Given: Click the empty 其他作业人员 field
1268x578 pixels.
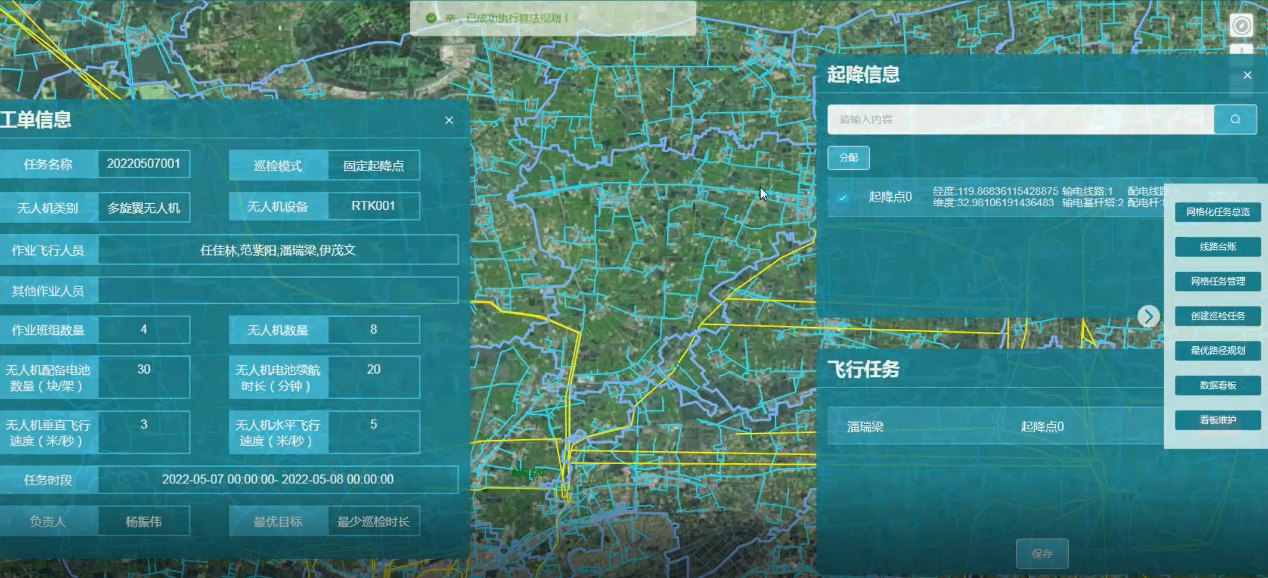Looking at the screenshot, I should pos(278,291).
